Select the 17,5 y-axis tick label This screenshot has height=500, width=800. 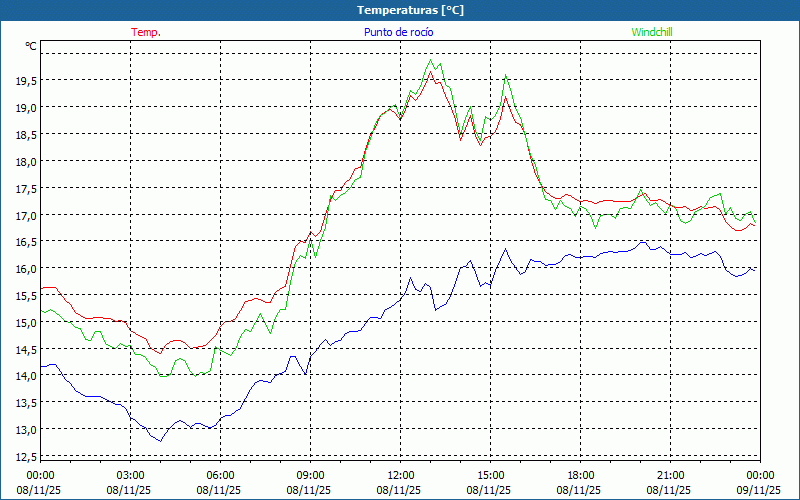(26, 188)
